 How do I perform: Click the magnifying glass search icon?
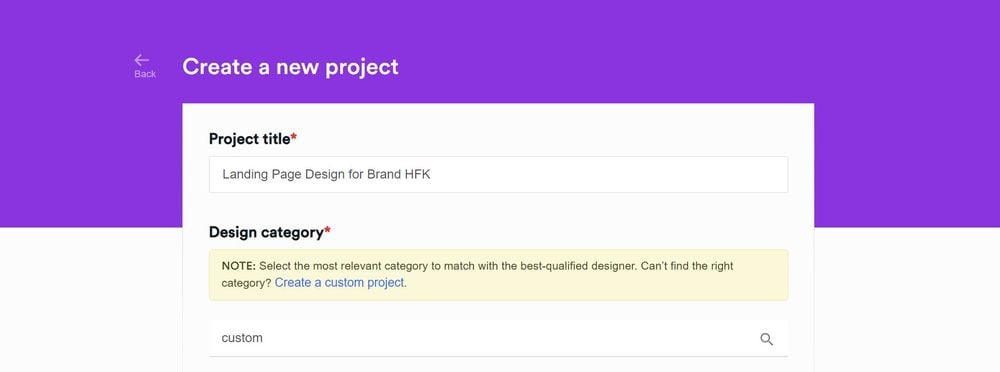[767, 339]
